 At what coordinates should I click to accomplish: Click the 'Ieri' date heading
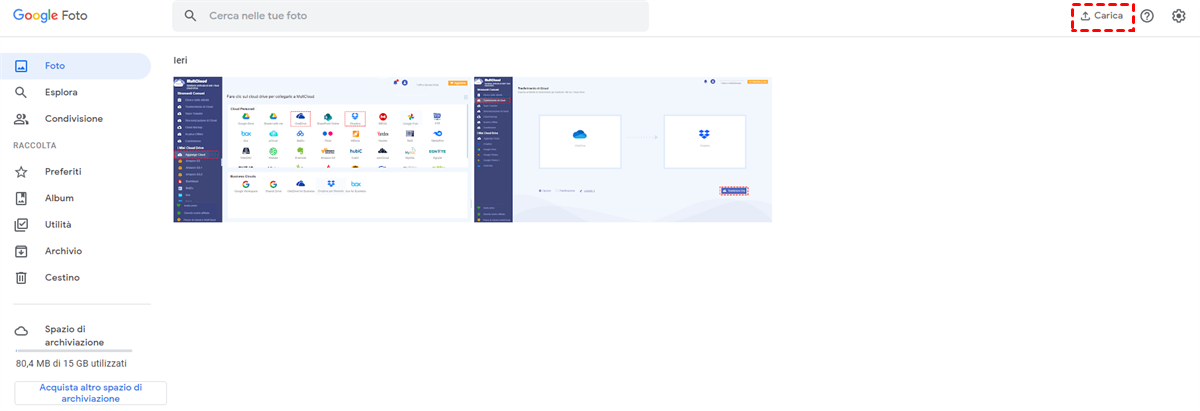(x=180, y=60)
